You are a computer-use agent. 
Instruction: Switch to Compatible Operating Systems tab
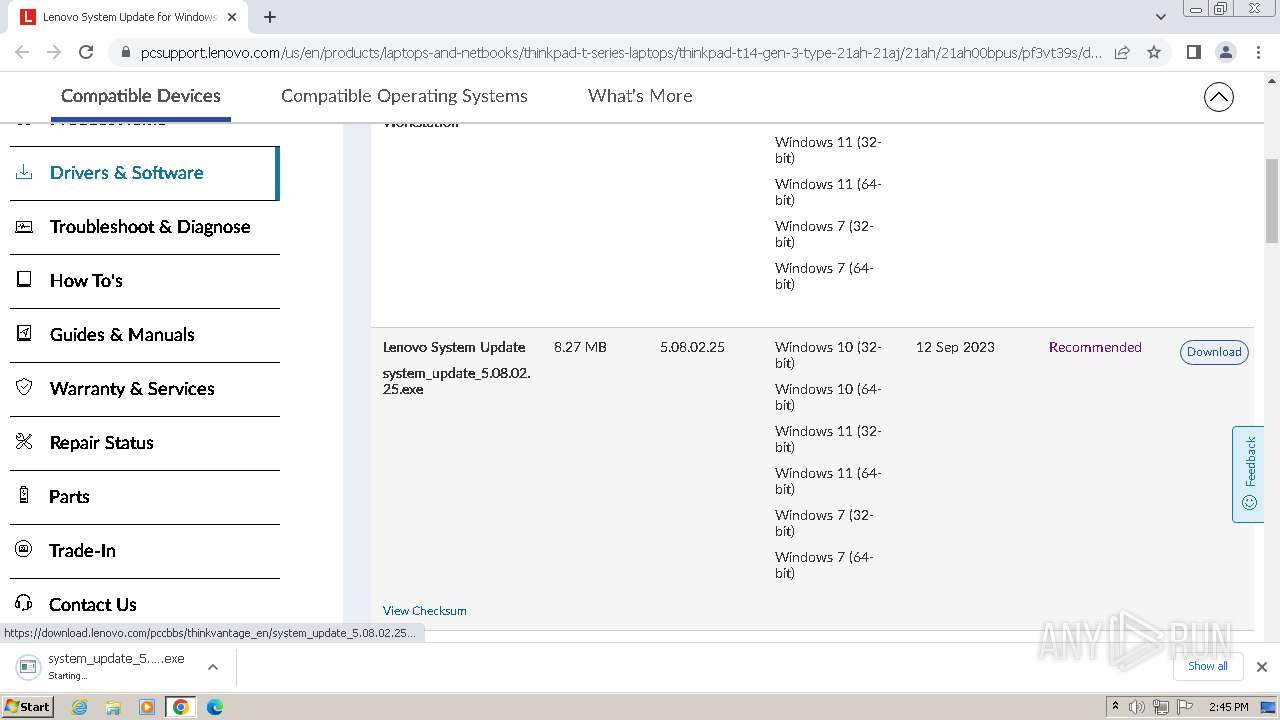point(404,96)
